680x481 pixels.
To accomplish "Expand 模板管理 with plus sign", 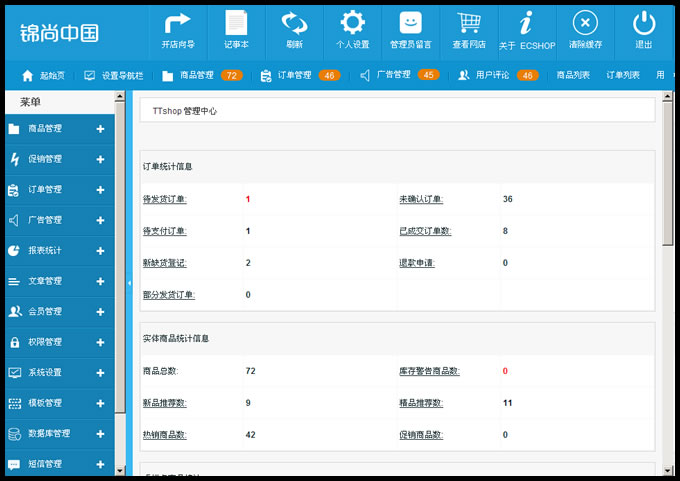I will 100,403.
